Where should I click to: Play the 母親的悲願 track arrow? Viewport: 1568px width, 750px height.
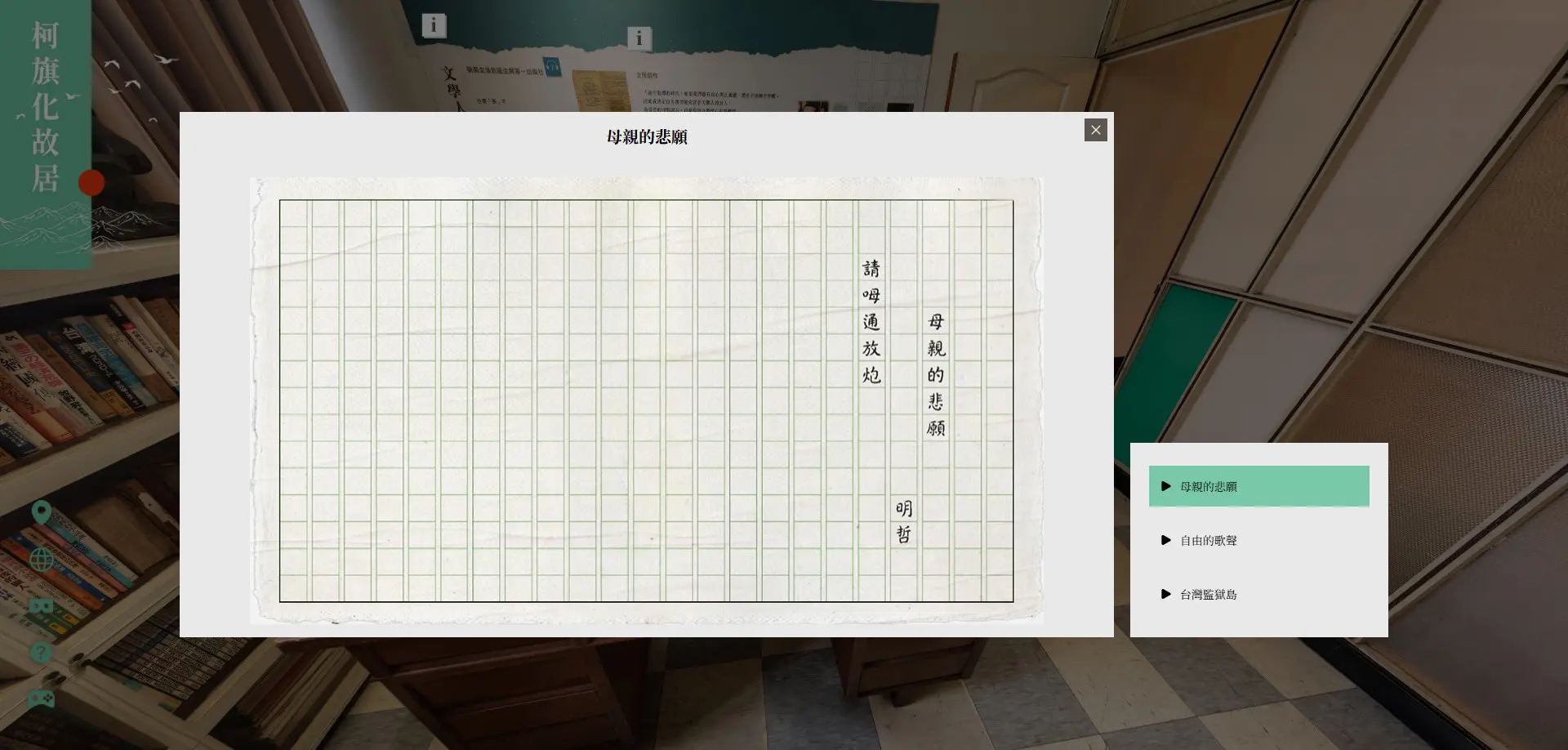coord(1165,486)
